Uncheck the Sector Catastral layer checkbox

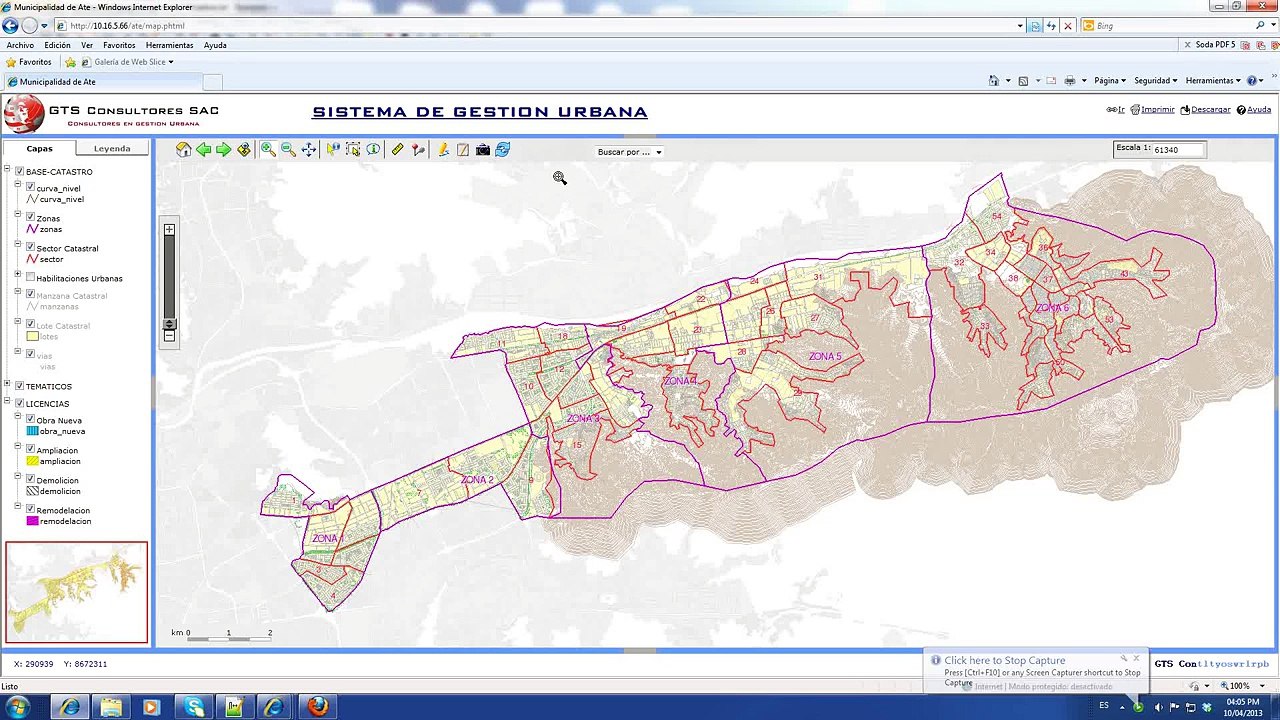tap(31, 247)
